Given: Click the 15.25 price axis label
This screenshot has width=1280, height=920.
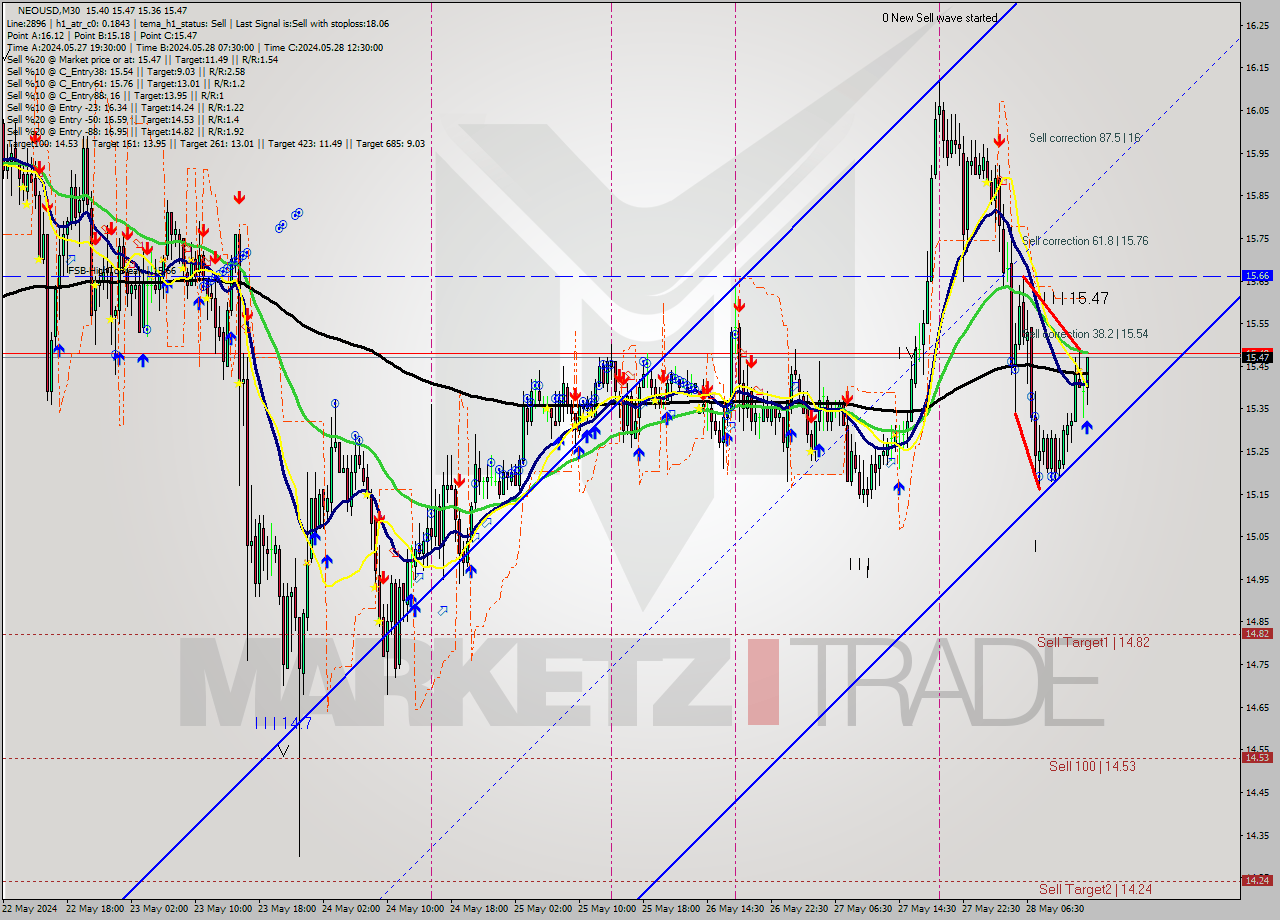Looking at the screenshot, I should tap(1258, 452).
